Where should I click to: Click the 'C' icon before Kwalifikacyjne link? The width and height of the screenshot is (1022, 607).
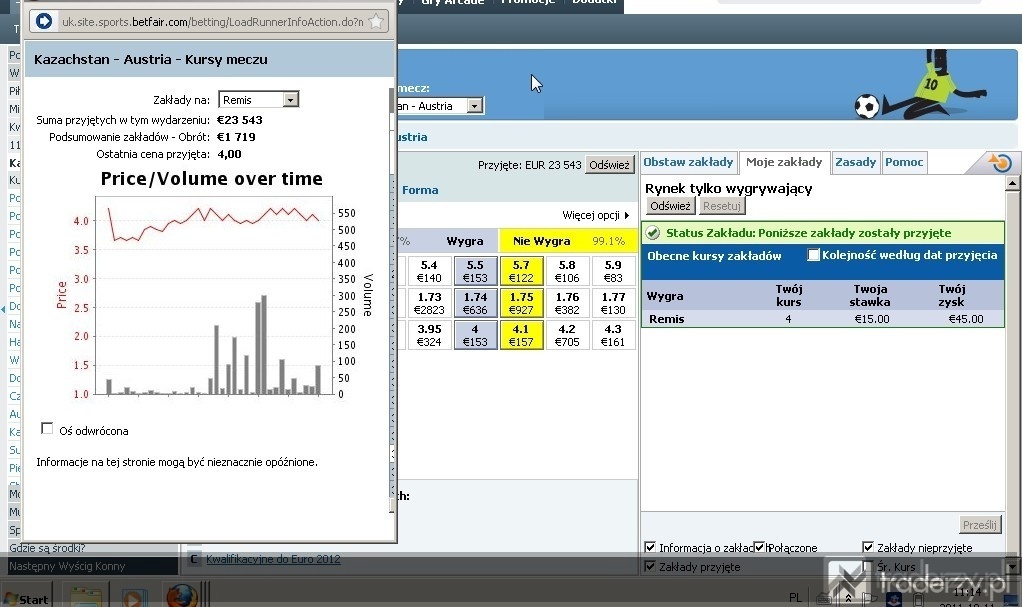[x=194, y=559]
